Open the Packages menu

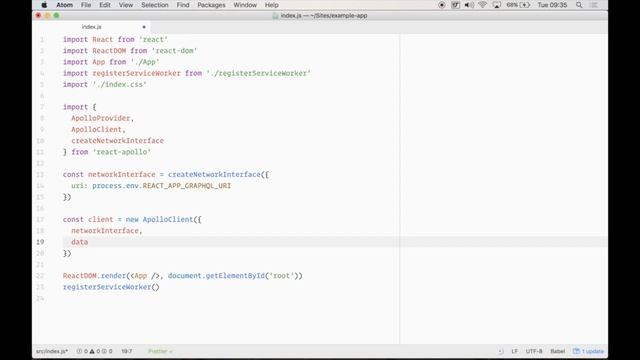[x=211, y=5]
